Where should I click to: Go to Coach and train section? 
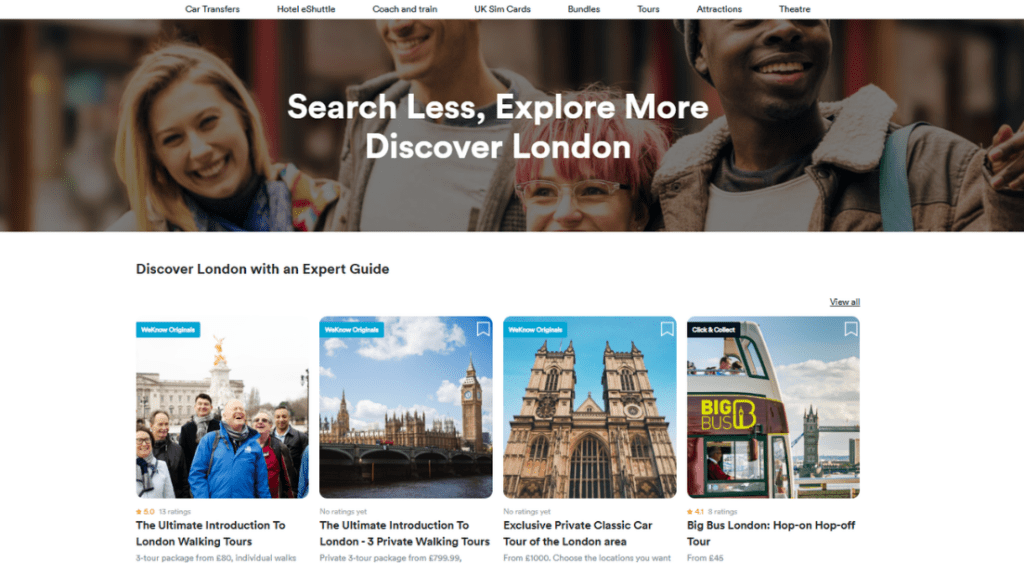405,9
